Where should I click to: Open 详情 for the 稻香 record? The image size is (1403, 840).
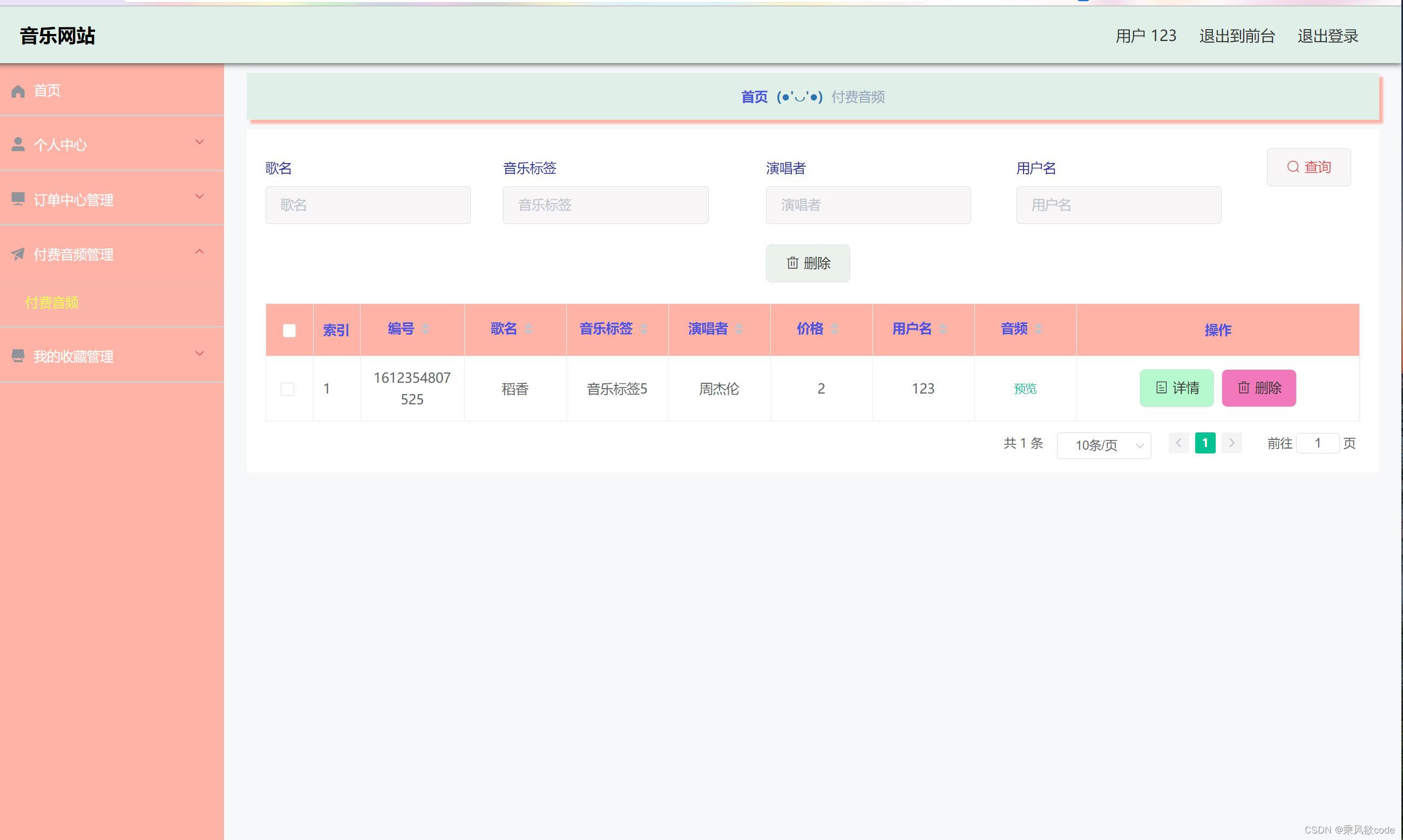click(1176, 388)
